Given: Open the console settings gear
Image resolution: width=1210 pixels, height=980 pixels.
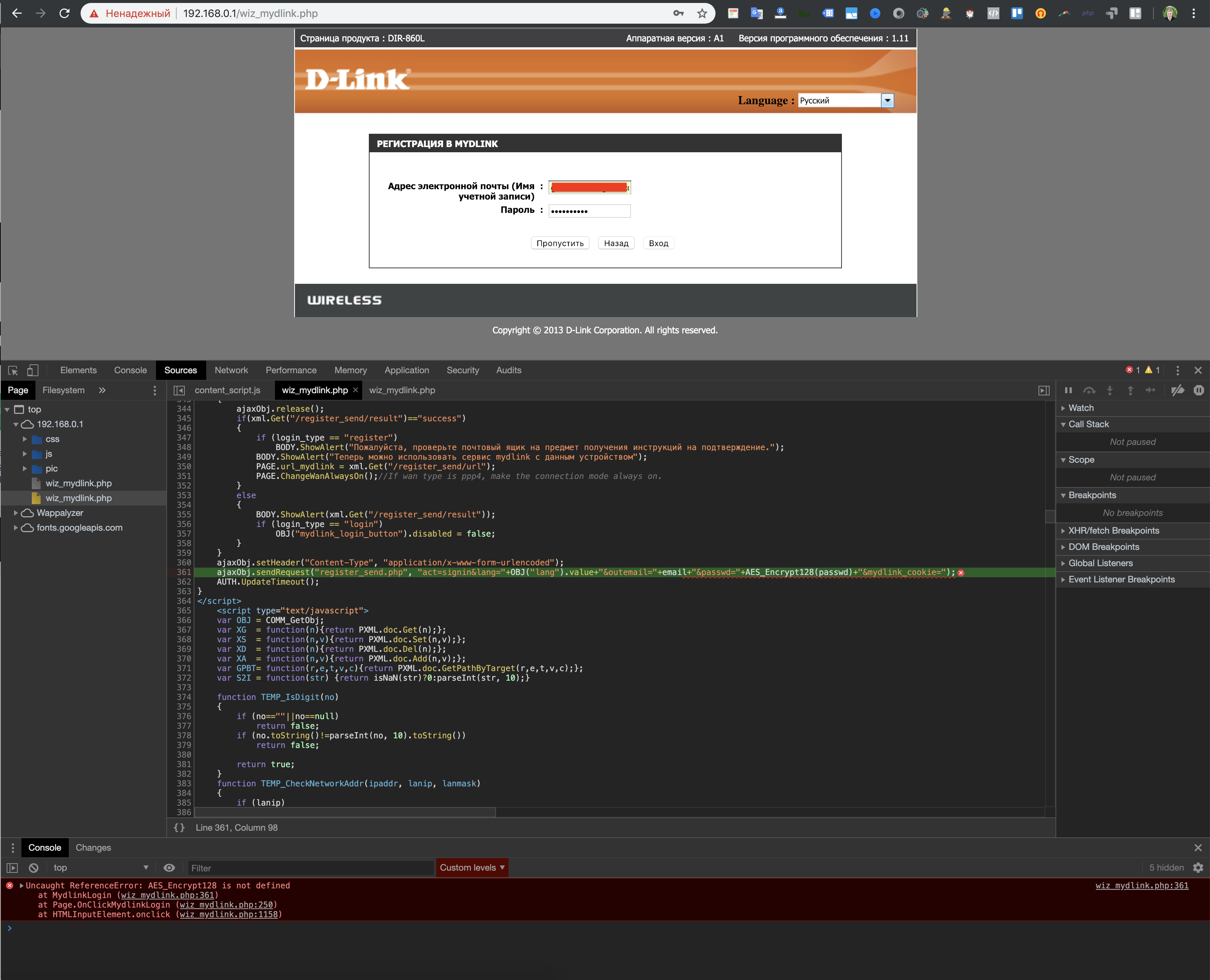Looking at the screenshot, I should (x=1198, y=868).
